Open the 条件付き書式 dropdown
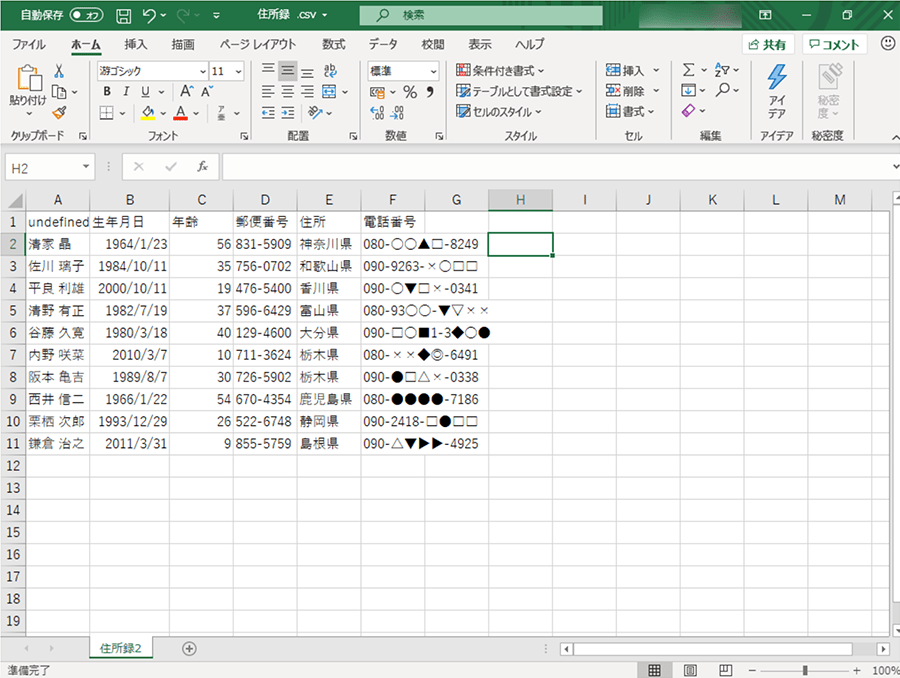 pos(500,71)
